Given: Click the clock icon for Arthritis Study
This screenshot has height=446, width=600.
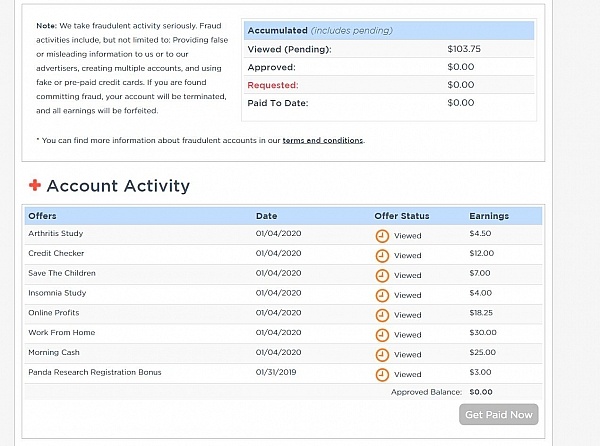Looking at the screenshot, I should [x=381, y=236].
